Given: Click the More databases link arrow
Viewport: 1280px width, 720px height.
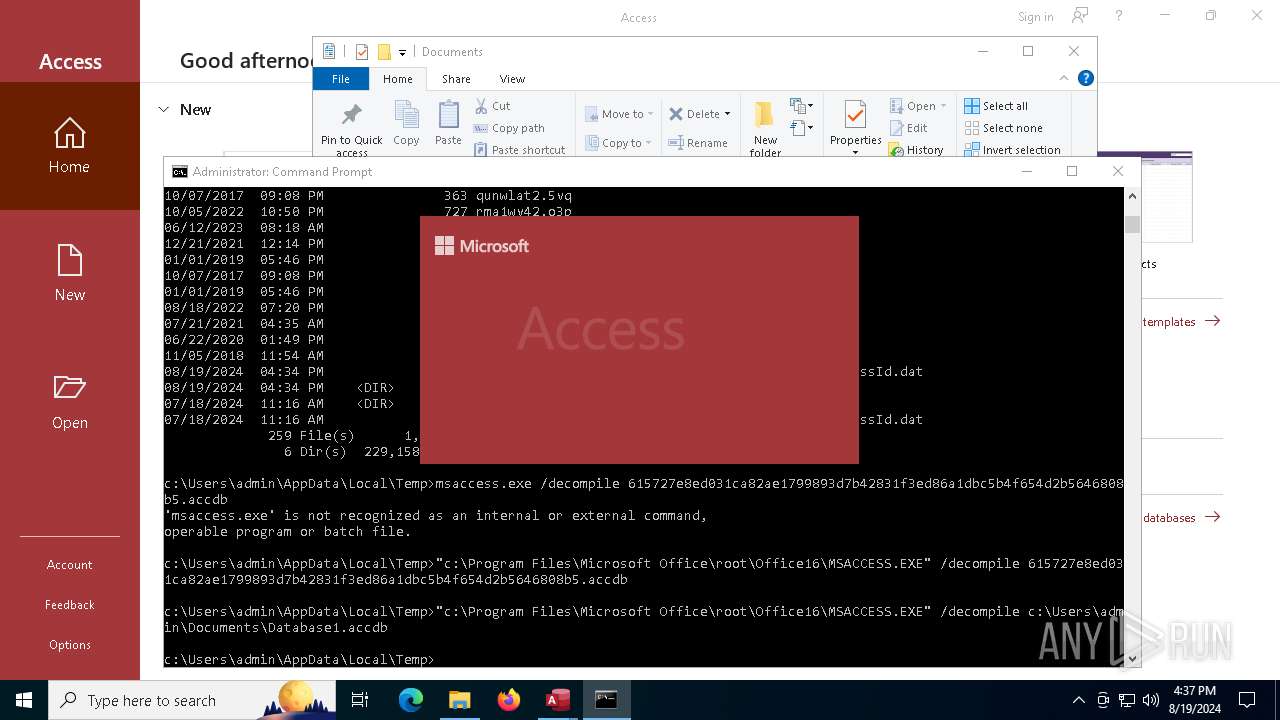Looking at the screenshot, I should click(x=1213, y=517).
